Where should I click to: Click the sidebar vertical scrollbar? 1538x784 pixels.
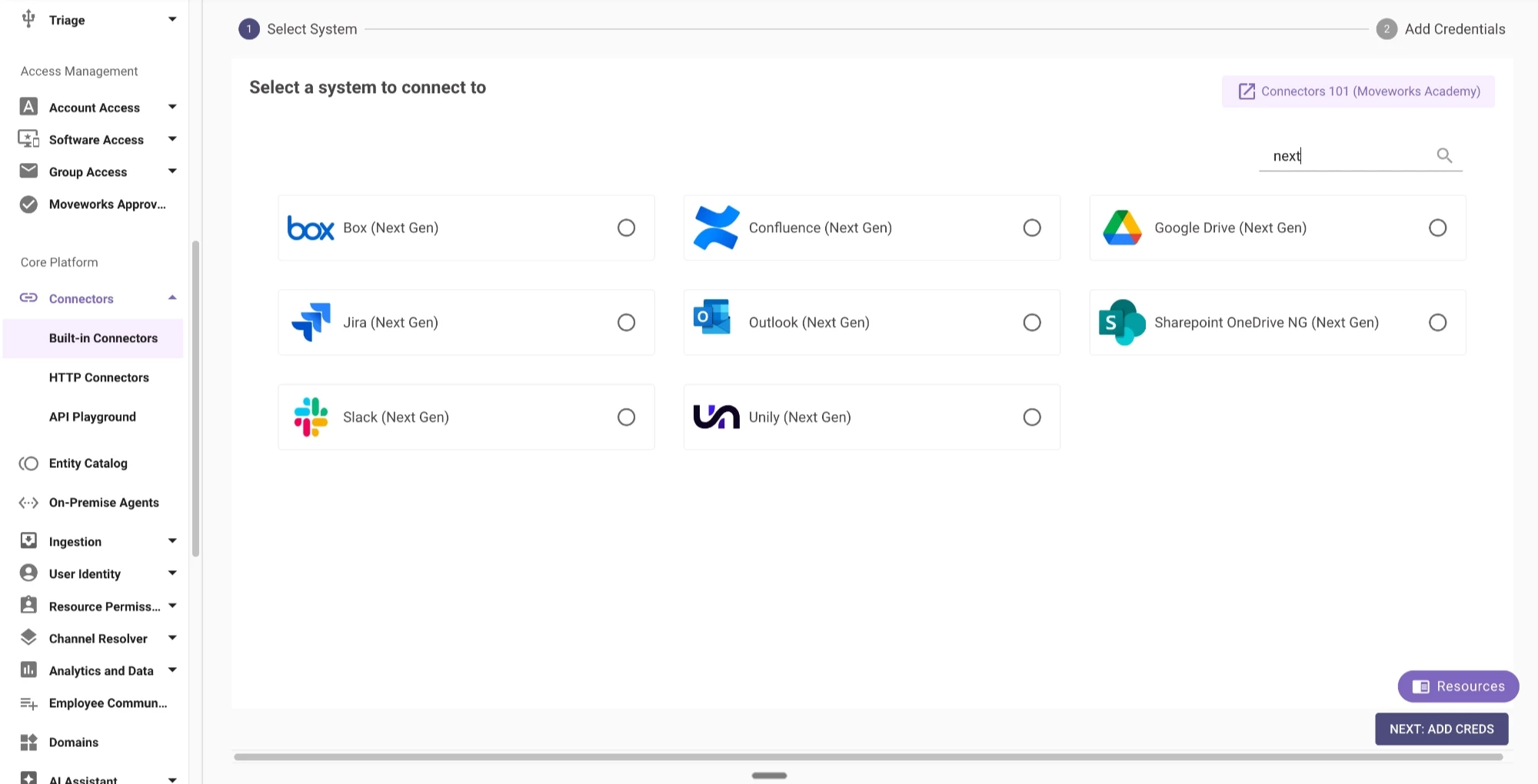click(x=195, y=398)
